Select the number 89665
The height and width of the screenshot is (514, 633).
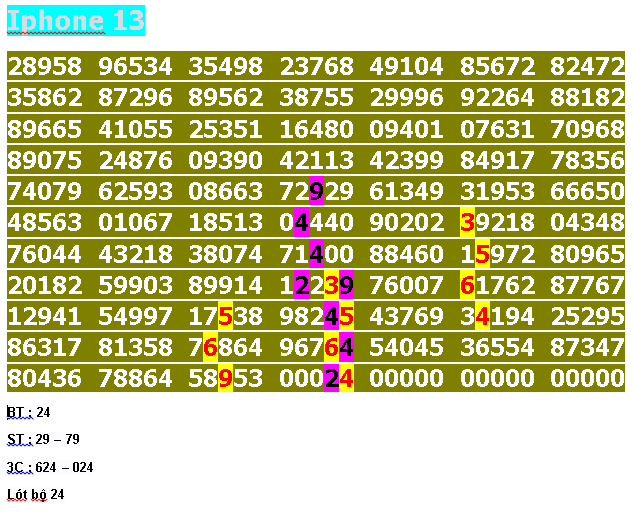coord(45,129)
